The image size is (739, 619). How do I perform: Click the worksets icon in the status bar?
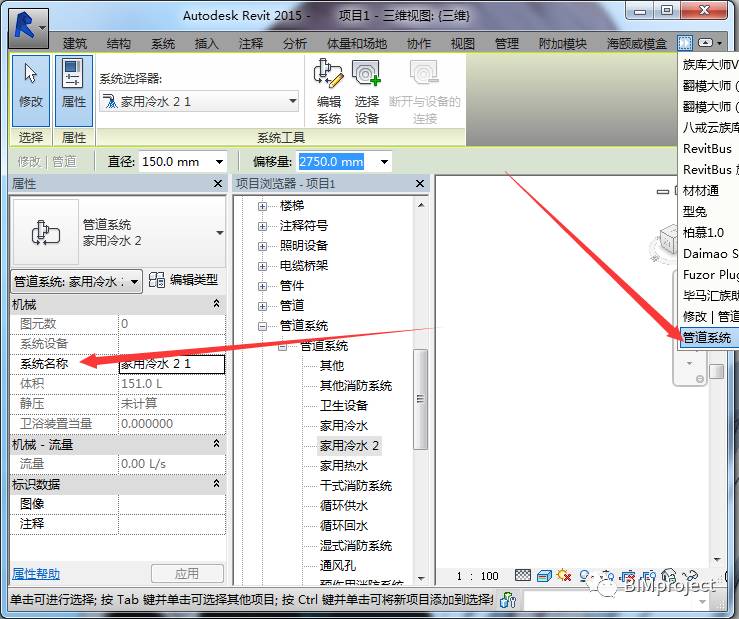[x=507, y=600]
